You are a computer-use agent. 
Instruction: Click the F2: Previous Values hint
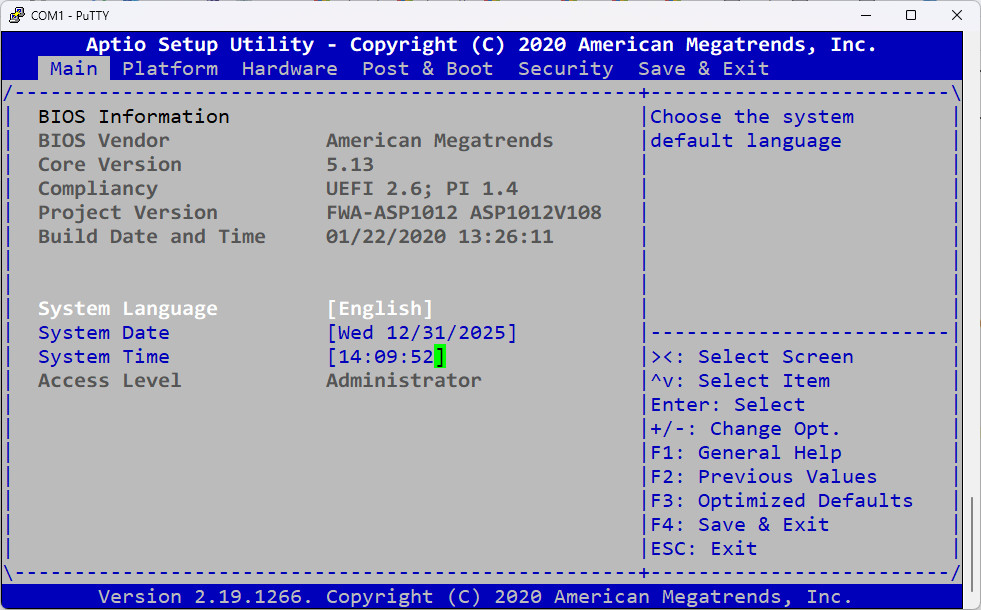tap(763, 477)
